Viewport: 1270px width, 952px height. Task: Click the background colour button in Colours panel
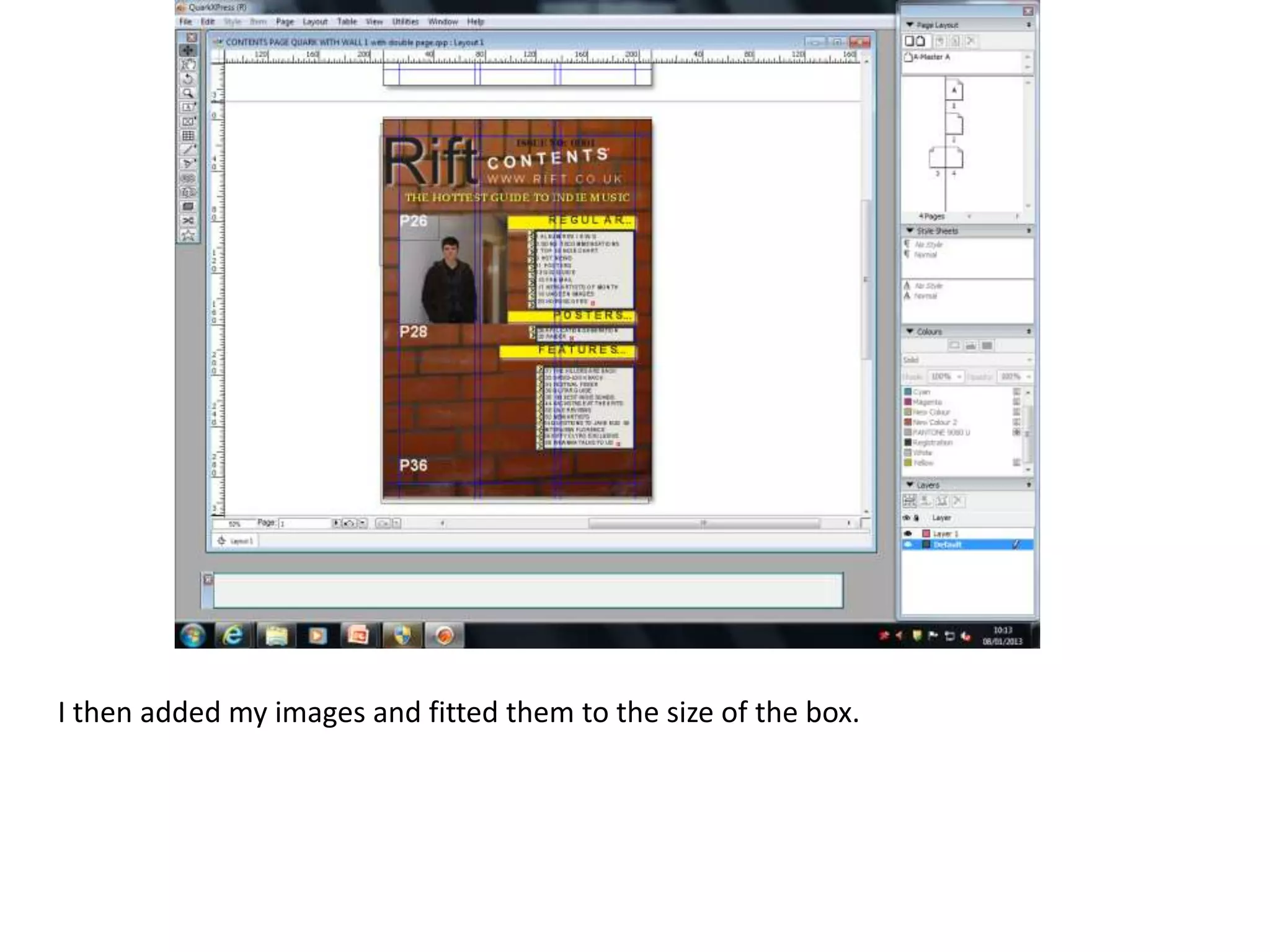(987, 345)
